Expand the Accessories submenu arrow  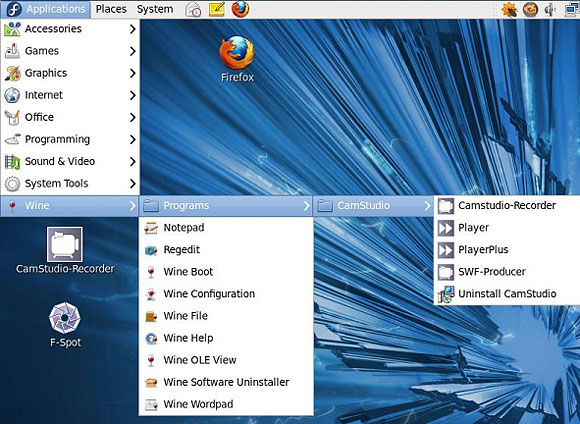pyautogui.click(x=132, y=29)
